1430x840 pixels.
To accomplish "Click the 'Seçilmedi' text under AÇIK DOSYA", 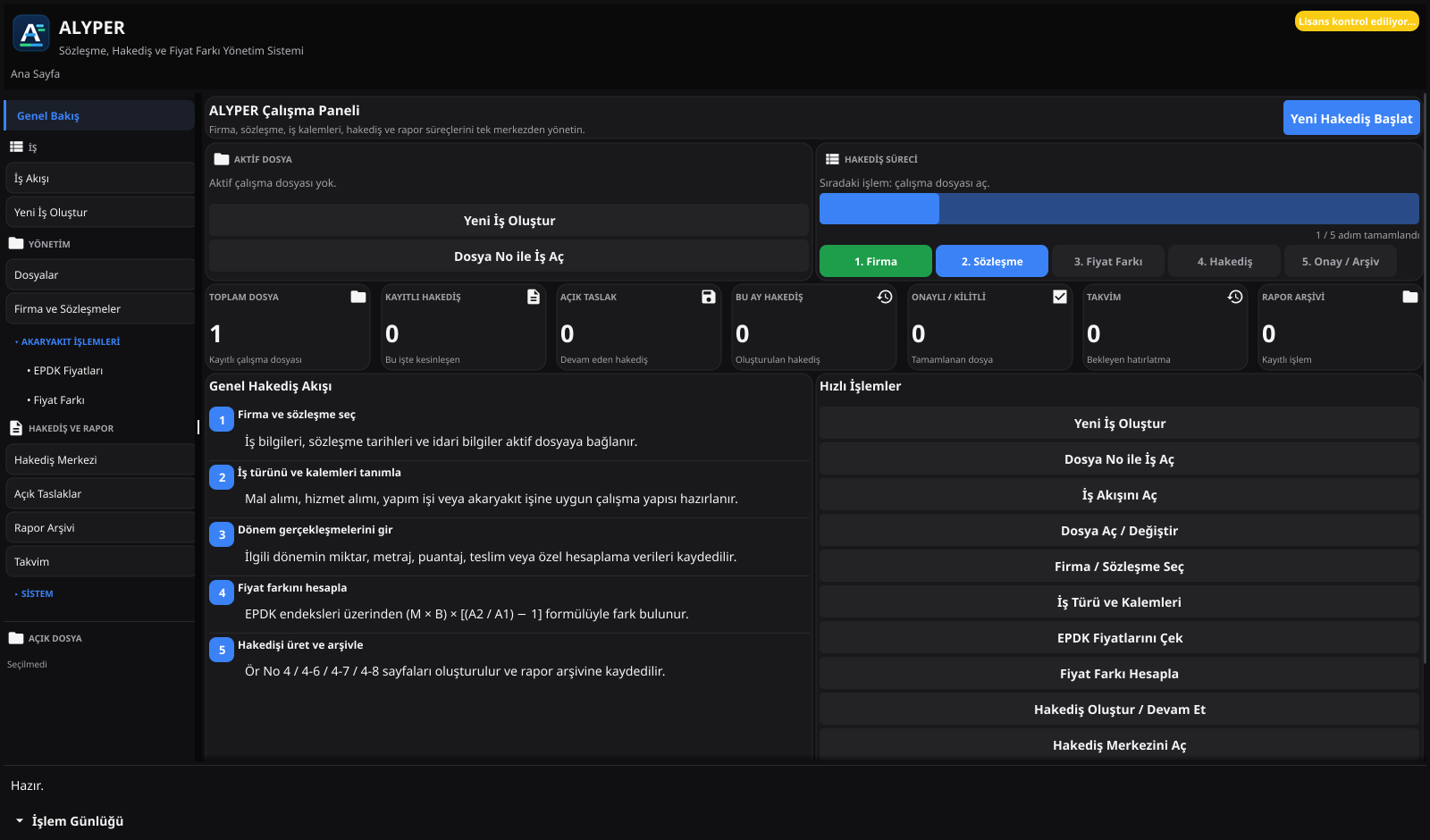I will [x=27, y=664].
